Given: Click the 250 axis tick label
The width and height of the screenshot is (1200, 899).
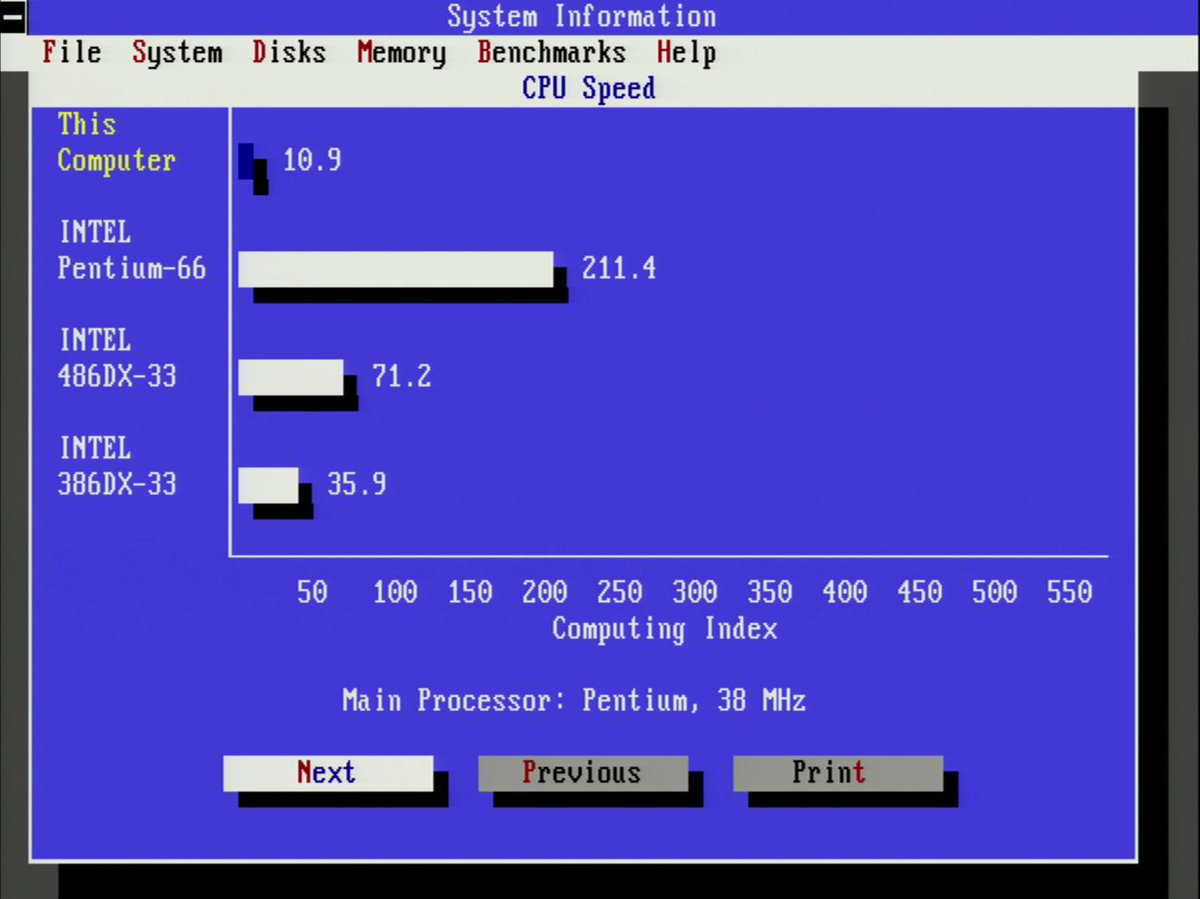Looking at the screenshot, I should (x=620, y=592).
